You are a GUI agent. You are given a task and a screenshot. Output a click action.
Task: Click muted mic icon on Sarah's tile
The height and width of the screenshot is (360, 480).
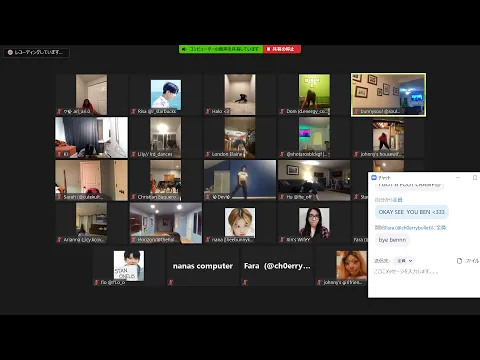(59, 197)
